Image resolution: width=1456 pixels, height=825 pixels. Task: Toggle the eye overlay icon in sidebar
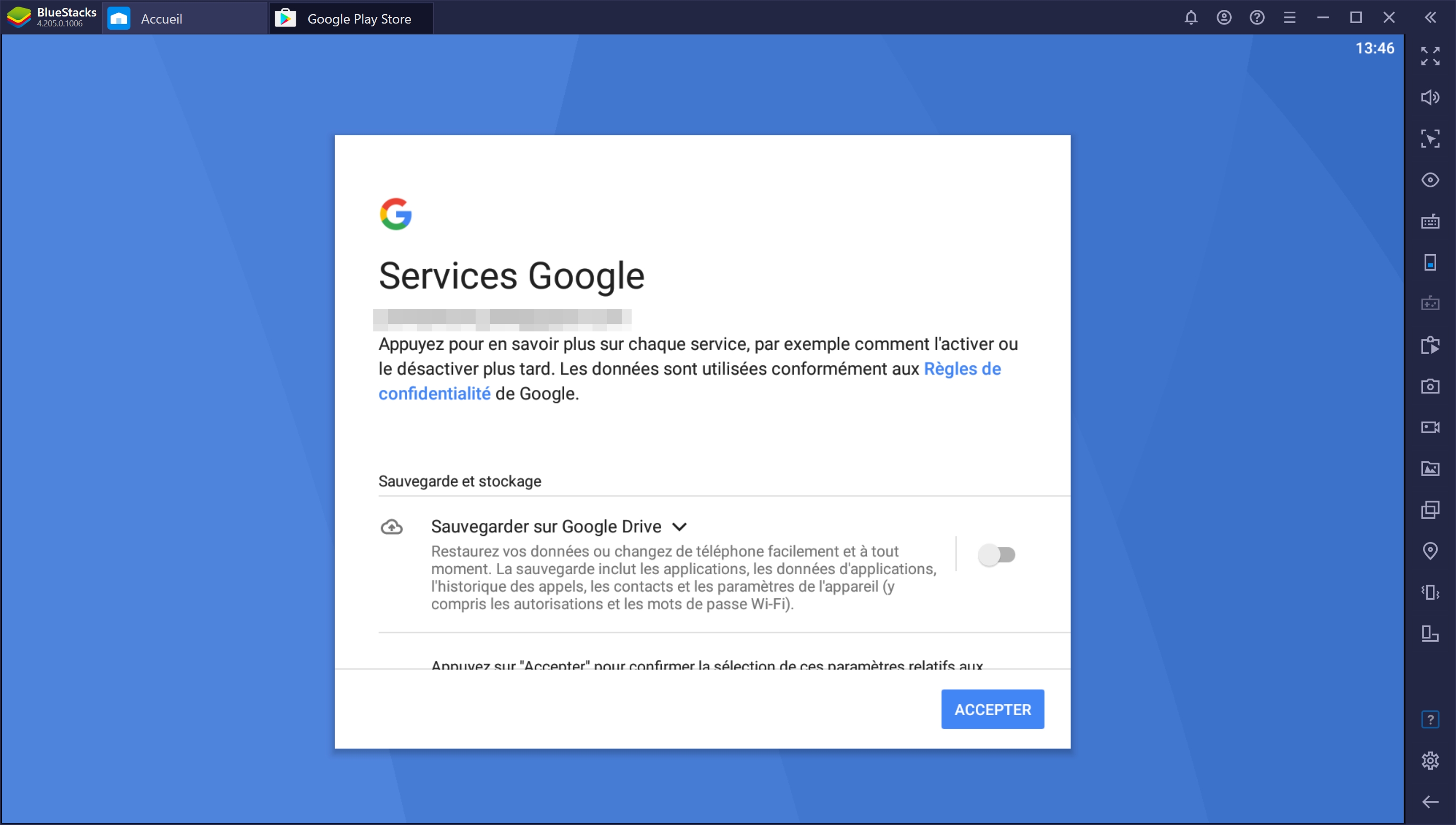(x=1430, y=180)
